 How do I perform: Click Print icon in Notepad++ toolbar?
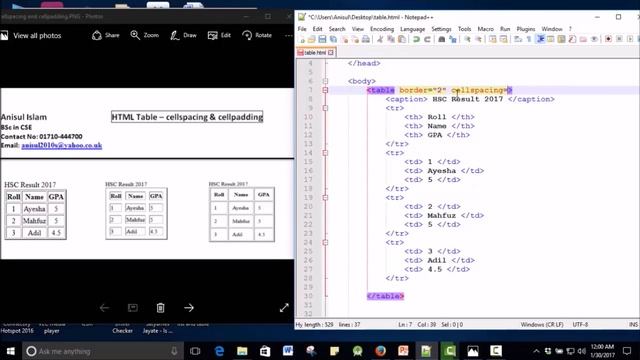[x=366, y=40]
